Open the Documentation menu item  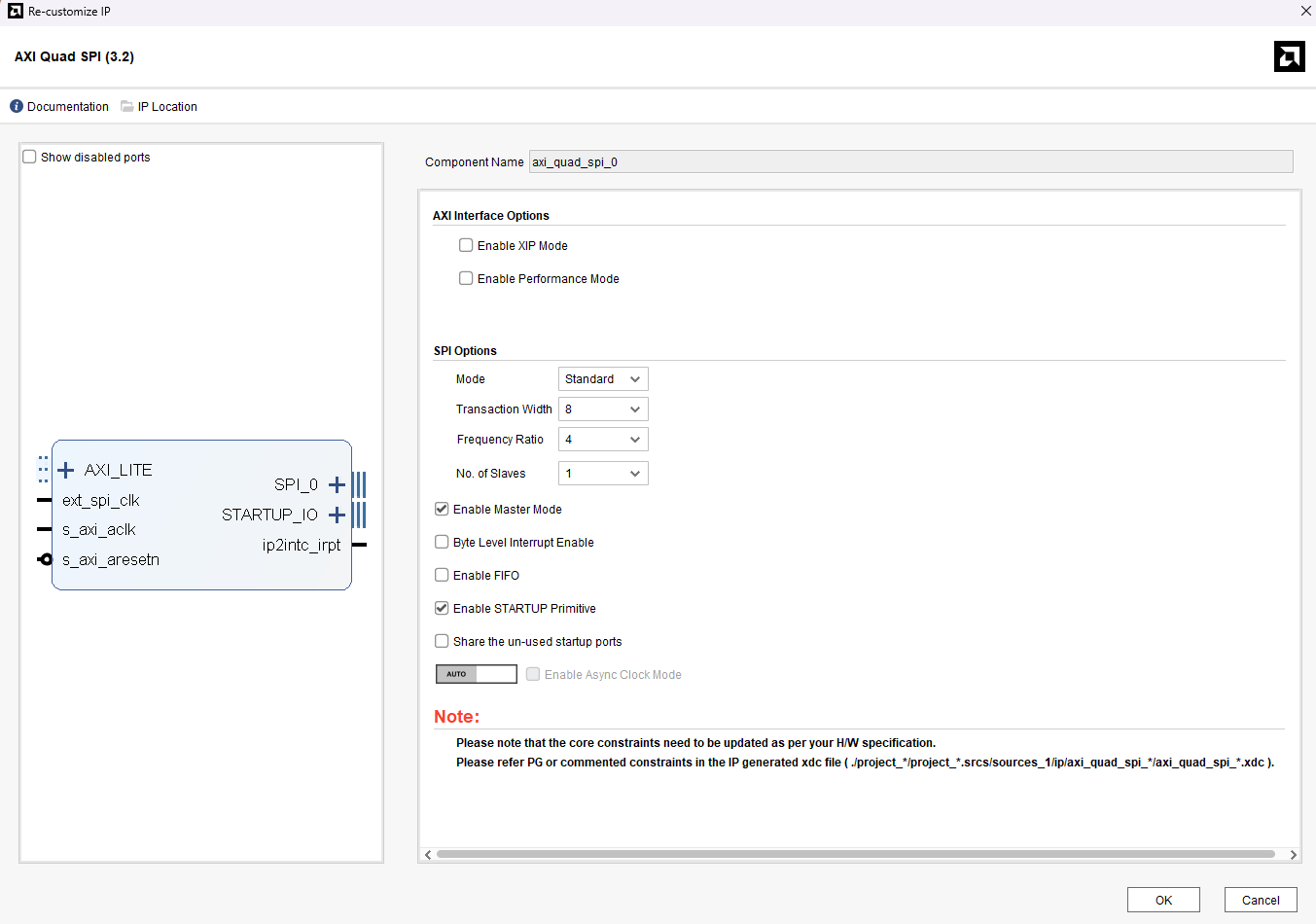click(x=67, y=107)
